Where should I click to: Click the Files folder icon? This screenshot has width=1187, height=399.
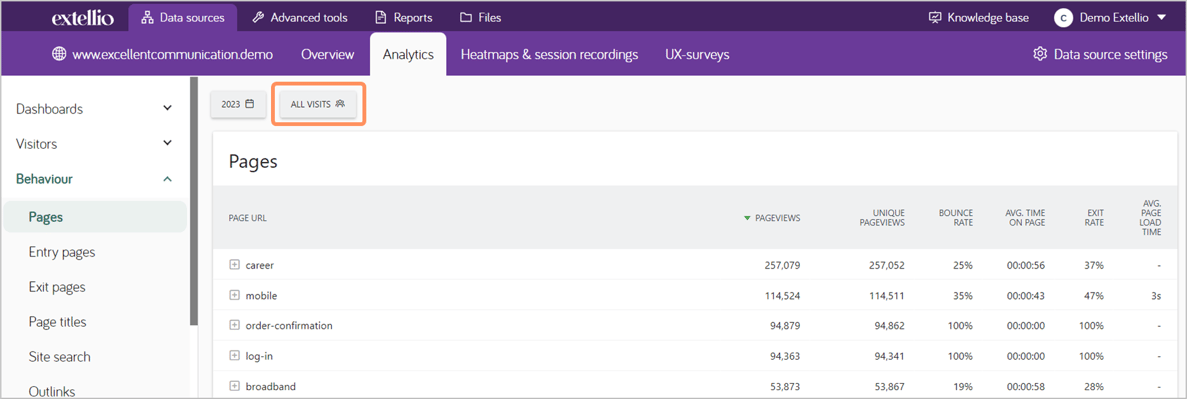pos(466,17)
